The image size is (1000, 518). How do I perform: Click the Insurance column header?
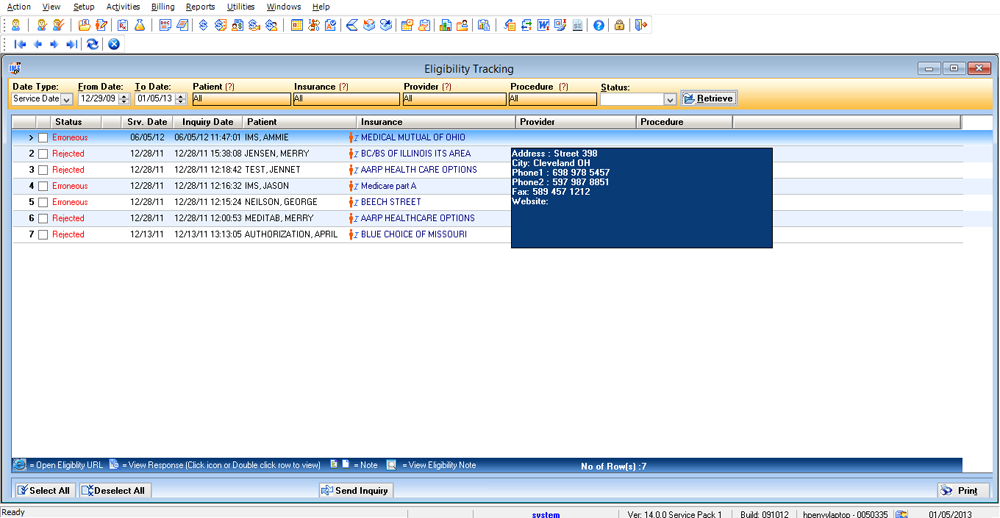436,121
